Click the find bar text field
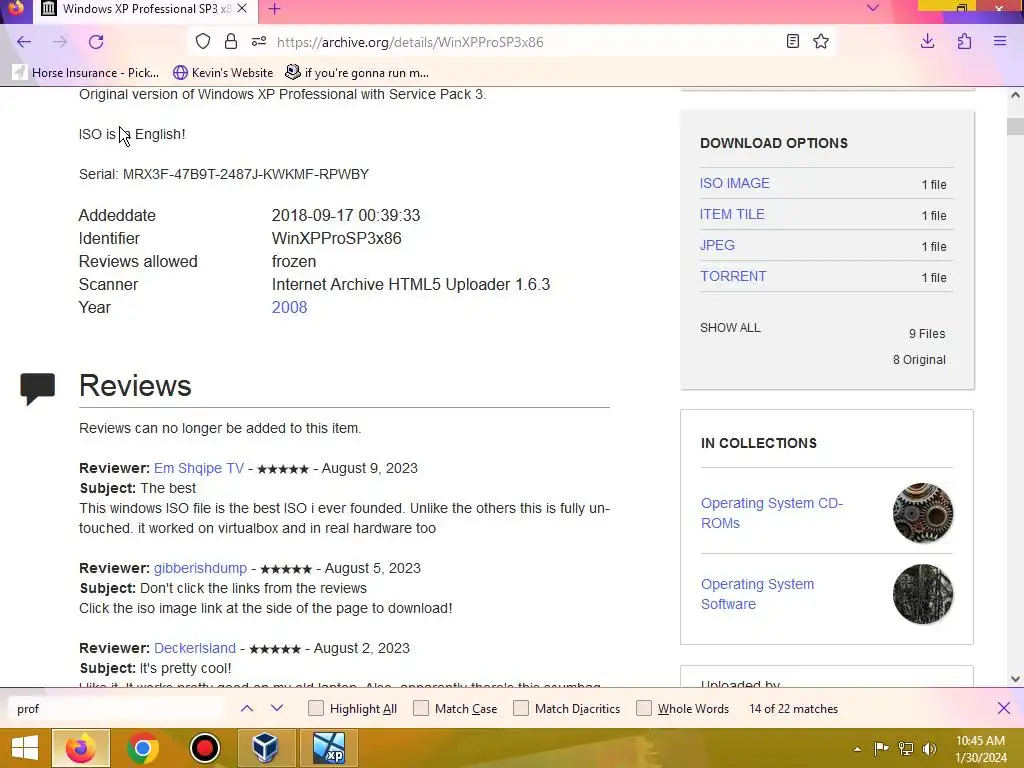 pyautogui.click(x=116, y=709)
